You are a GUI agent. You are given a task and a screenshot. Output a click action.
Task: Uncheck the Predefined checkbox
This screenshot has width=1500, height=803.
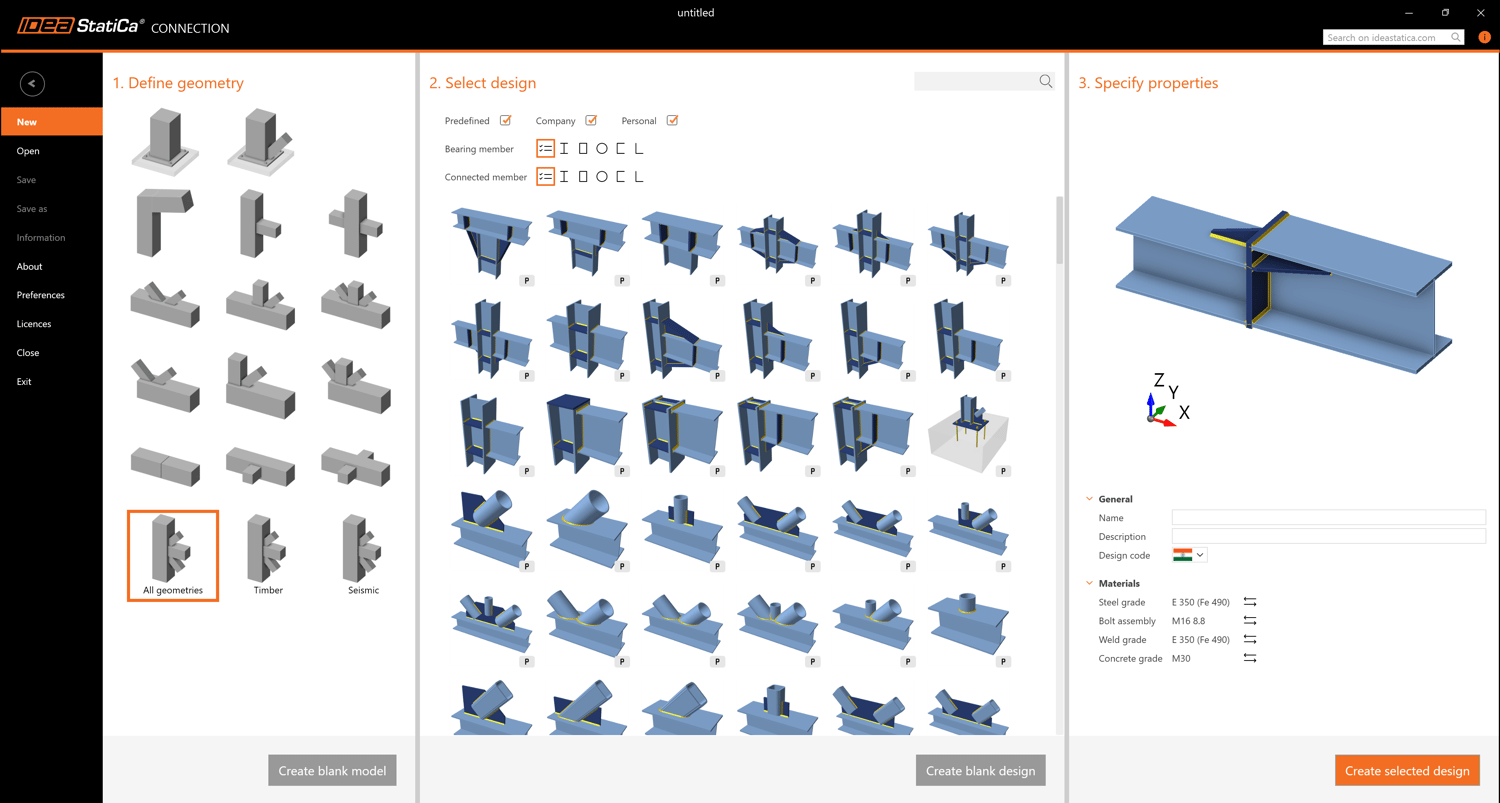click(x=505, y=121)
